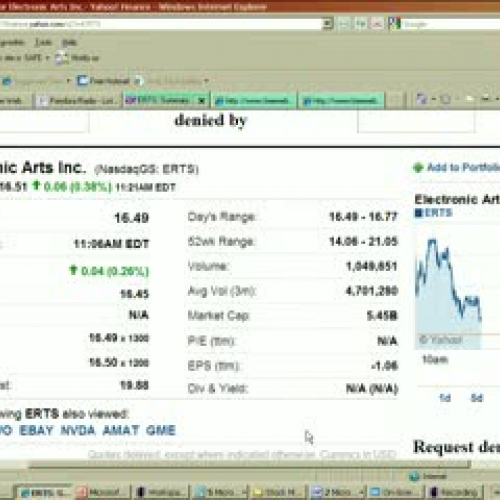Switch to the second http tab
500x500 pixels.
coord(342,100)
